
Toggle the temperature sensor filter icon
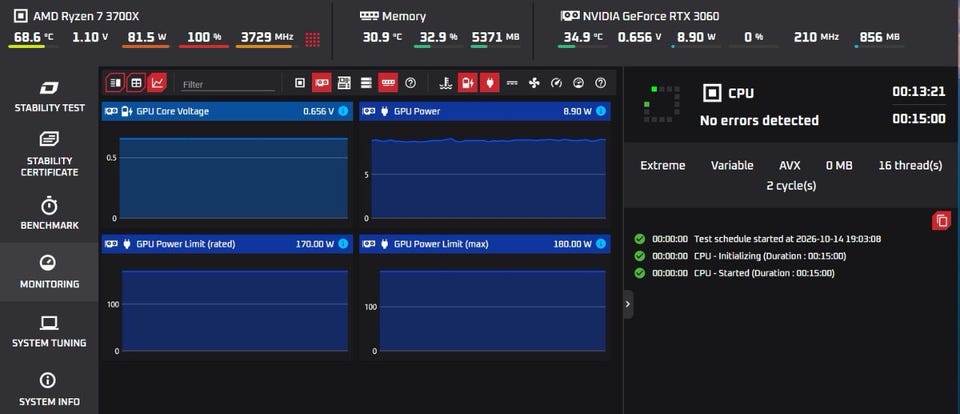(x=446, y=82)
